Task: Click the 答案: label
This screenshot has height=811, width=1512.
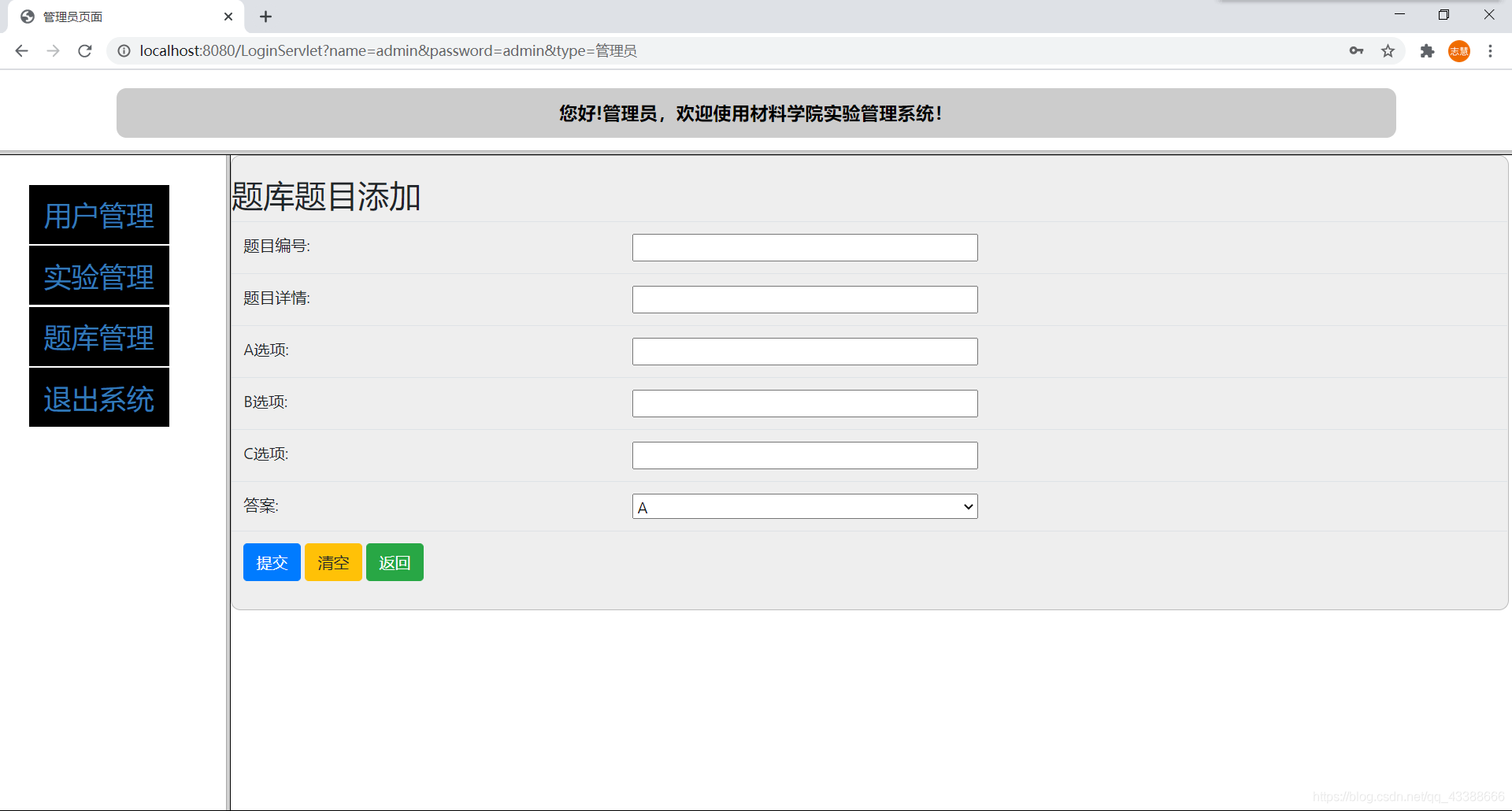Action: [261, 505]
